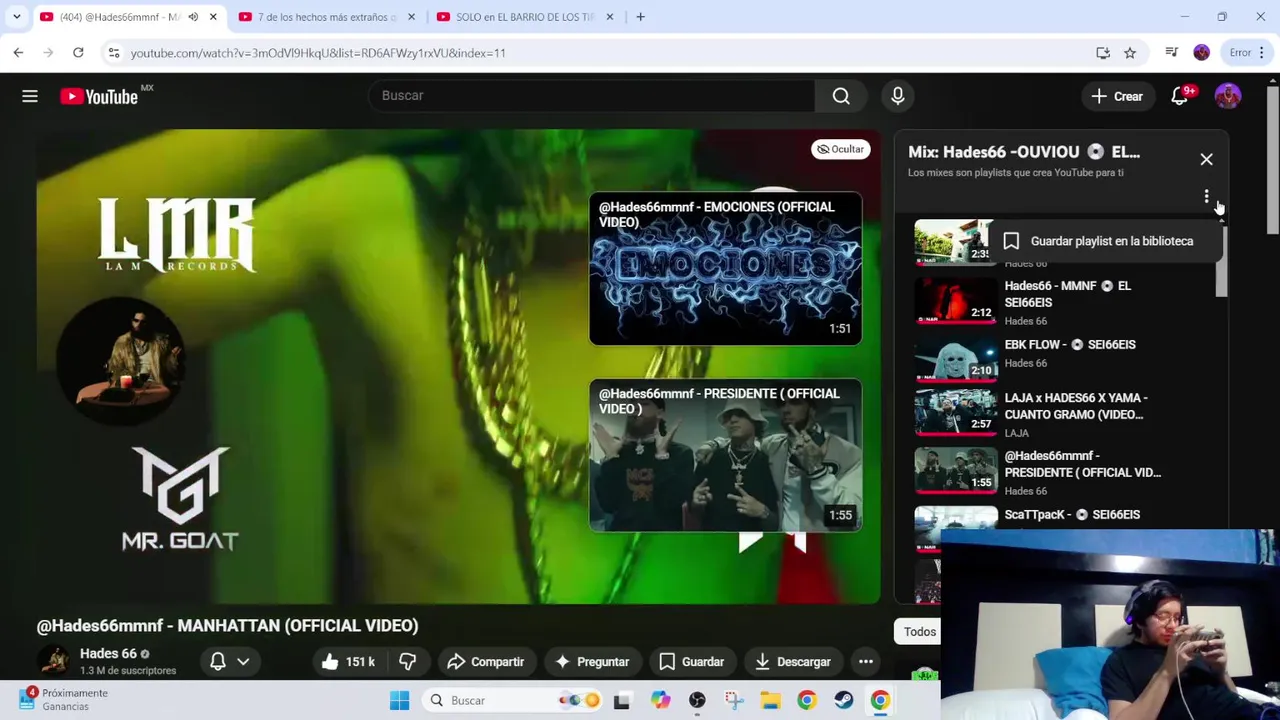
Task: Install the app via the address bar icon
Action: tap(1103, 53)
